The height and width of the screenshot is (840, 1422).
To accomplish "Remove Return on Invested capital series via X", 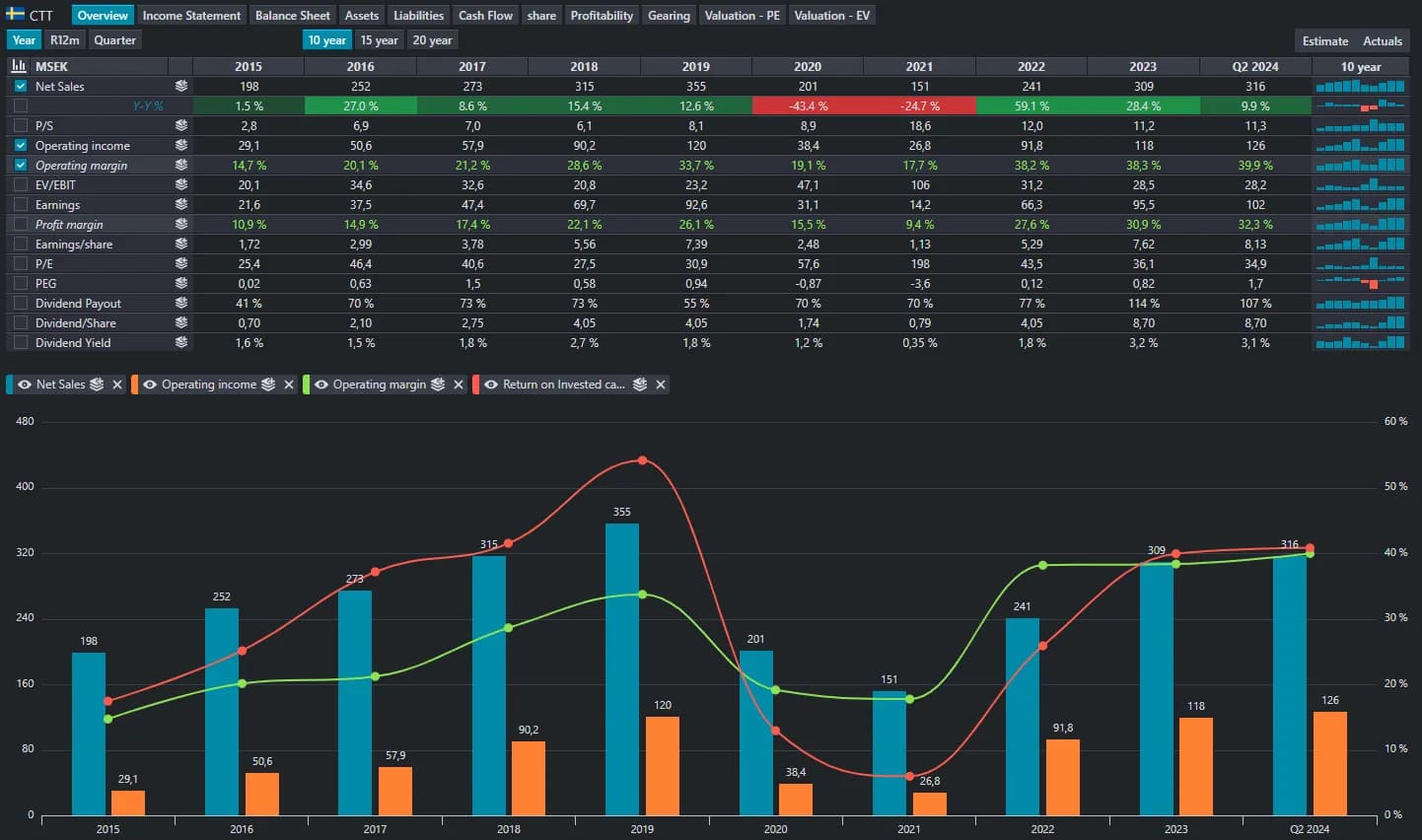I will pos(661,385).
